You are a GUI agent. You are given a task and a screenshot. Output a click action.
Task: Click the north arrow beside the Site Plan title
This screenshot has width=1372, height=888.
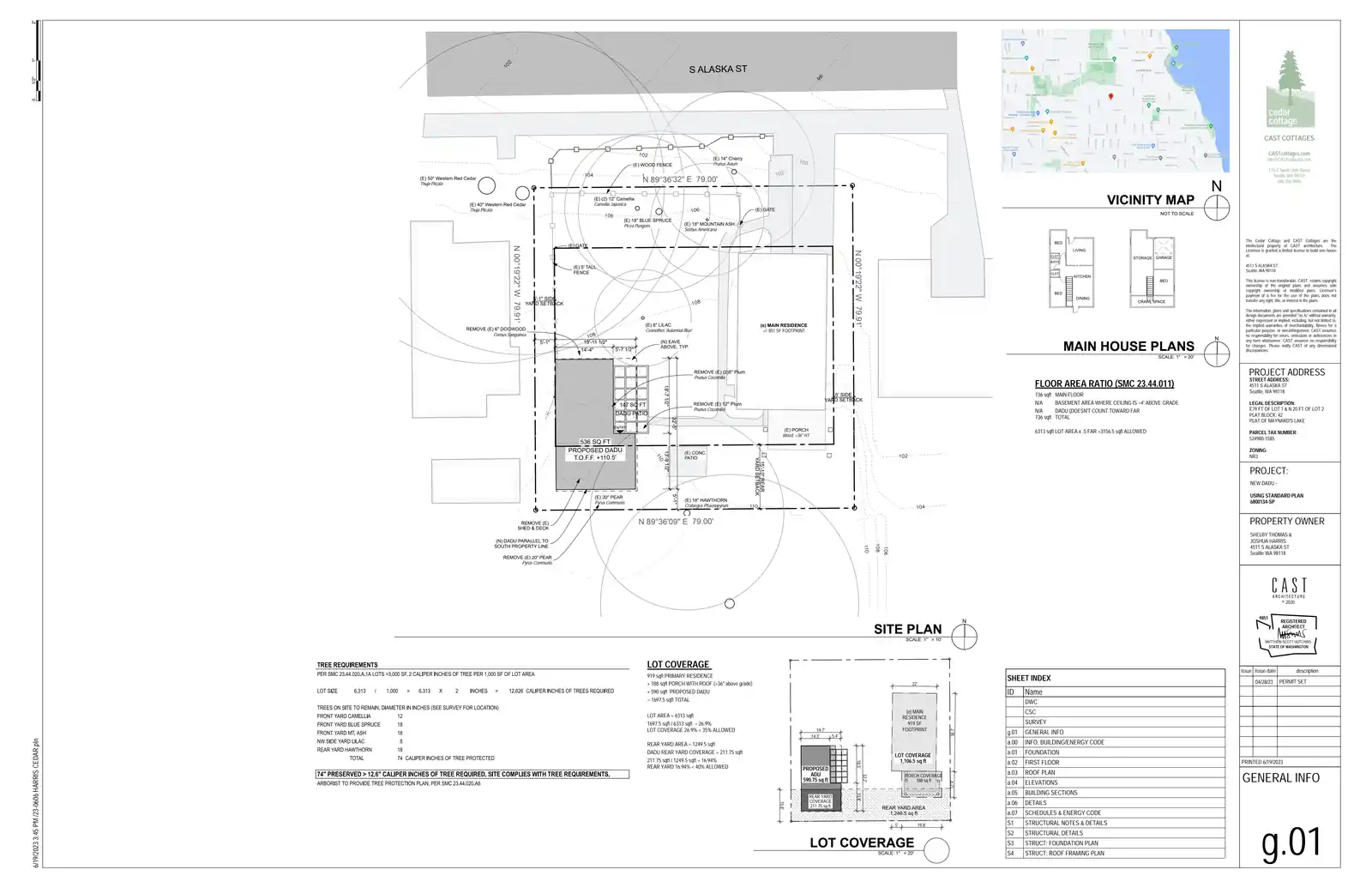coord(965,636)
